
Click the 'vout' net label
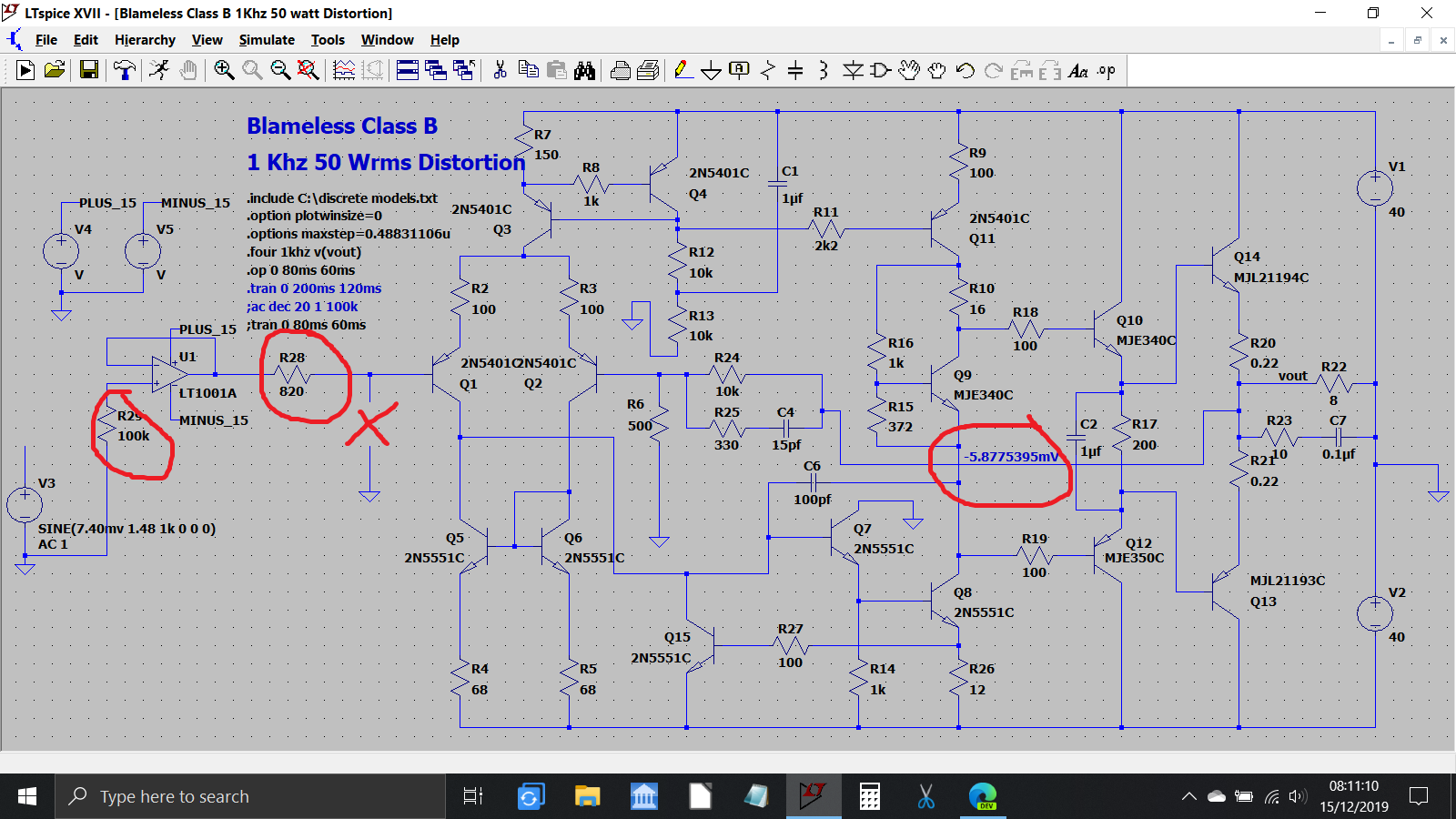coord(1293,376)
